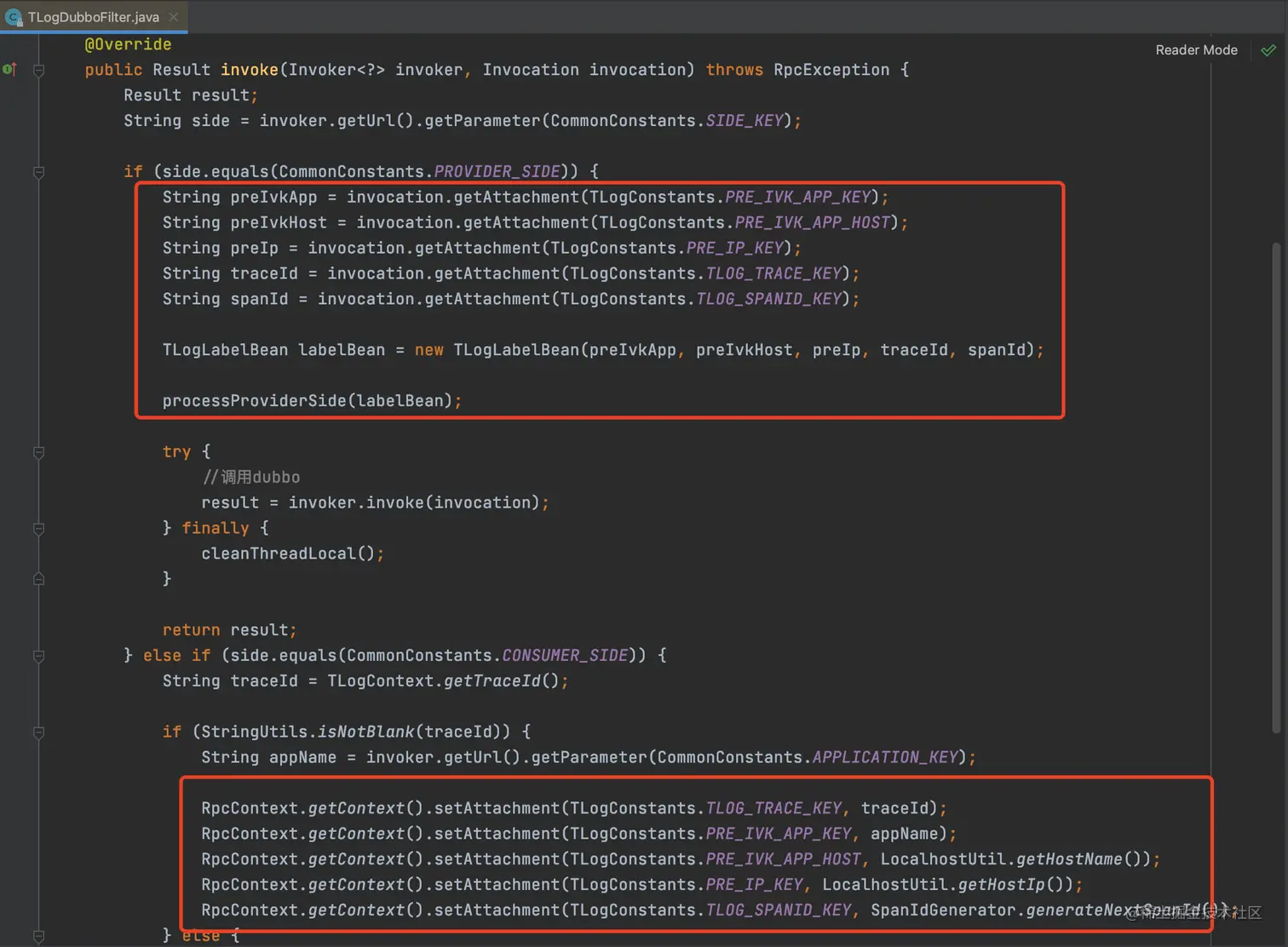
Task: Click the throws keyword
Action: 734,70
